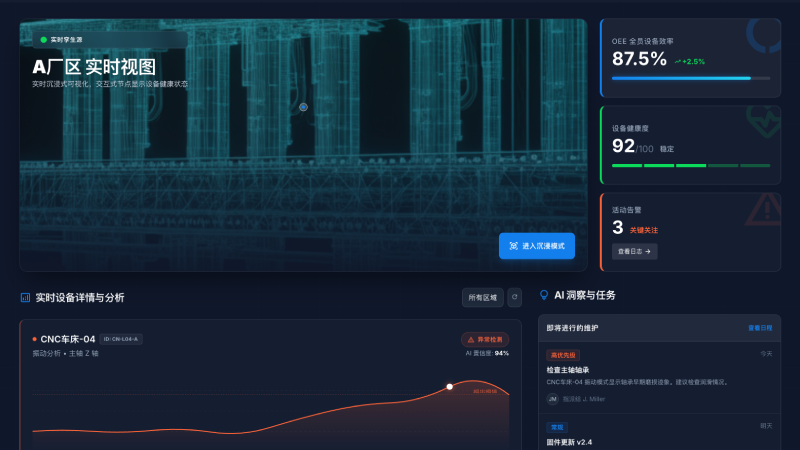This screenshot has width=800, height=450.
Task: Click the 明天 due date label
Action: coord(766,426)
